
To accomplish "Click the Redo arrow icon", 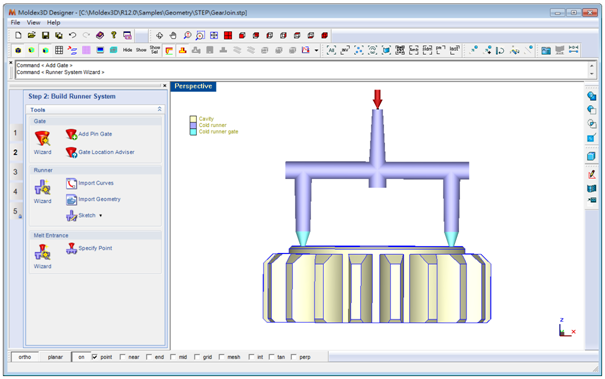I will pyautogui.click(x=86, y=36).
